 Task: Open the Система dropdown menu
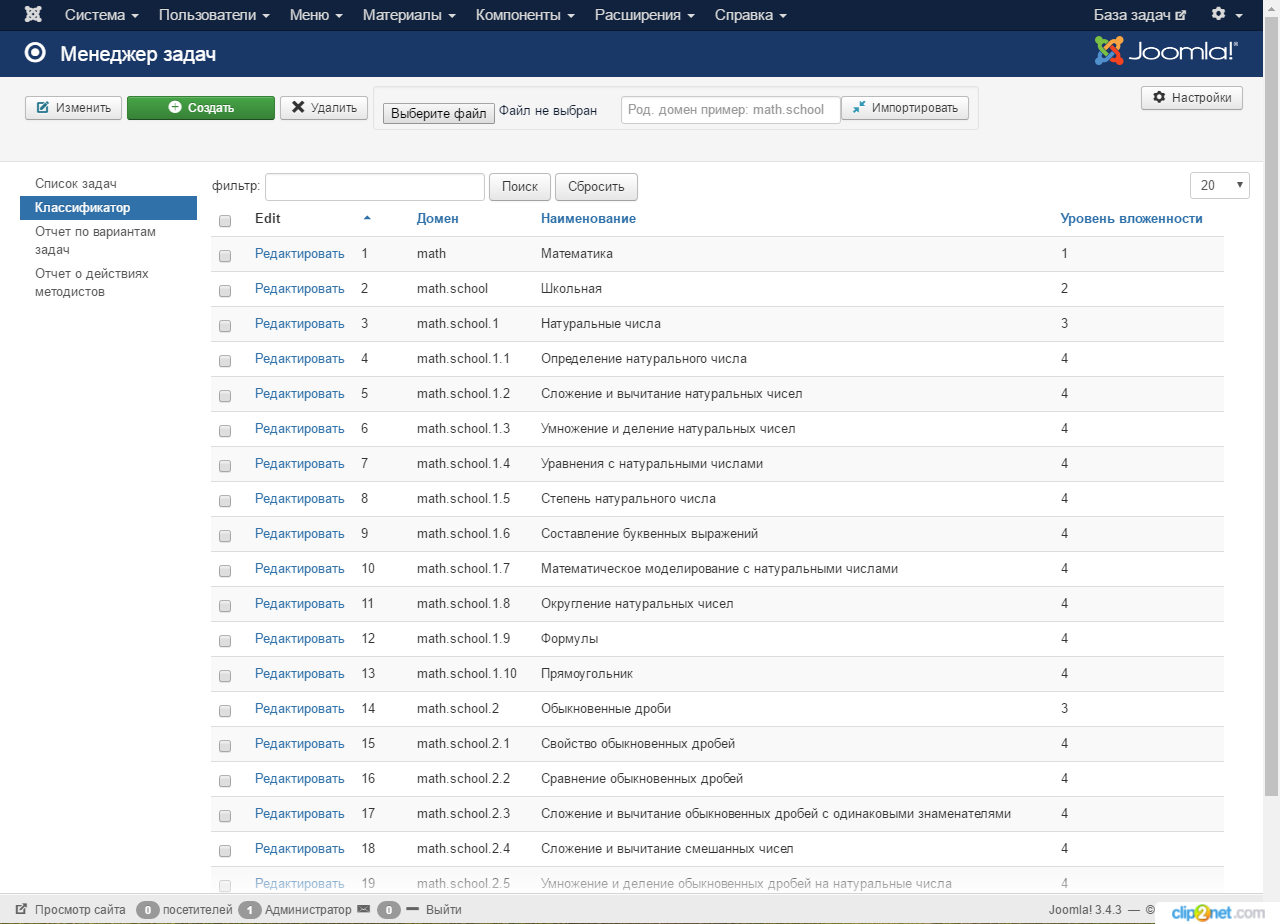point(102,15)
